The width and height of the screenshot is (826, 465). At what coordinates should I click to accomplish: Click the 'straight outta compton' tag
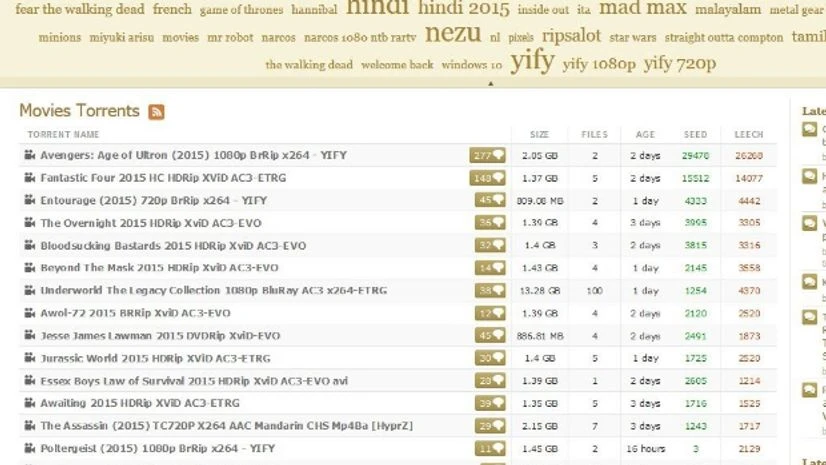click(x=724, y=38)
